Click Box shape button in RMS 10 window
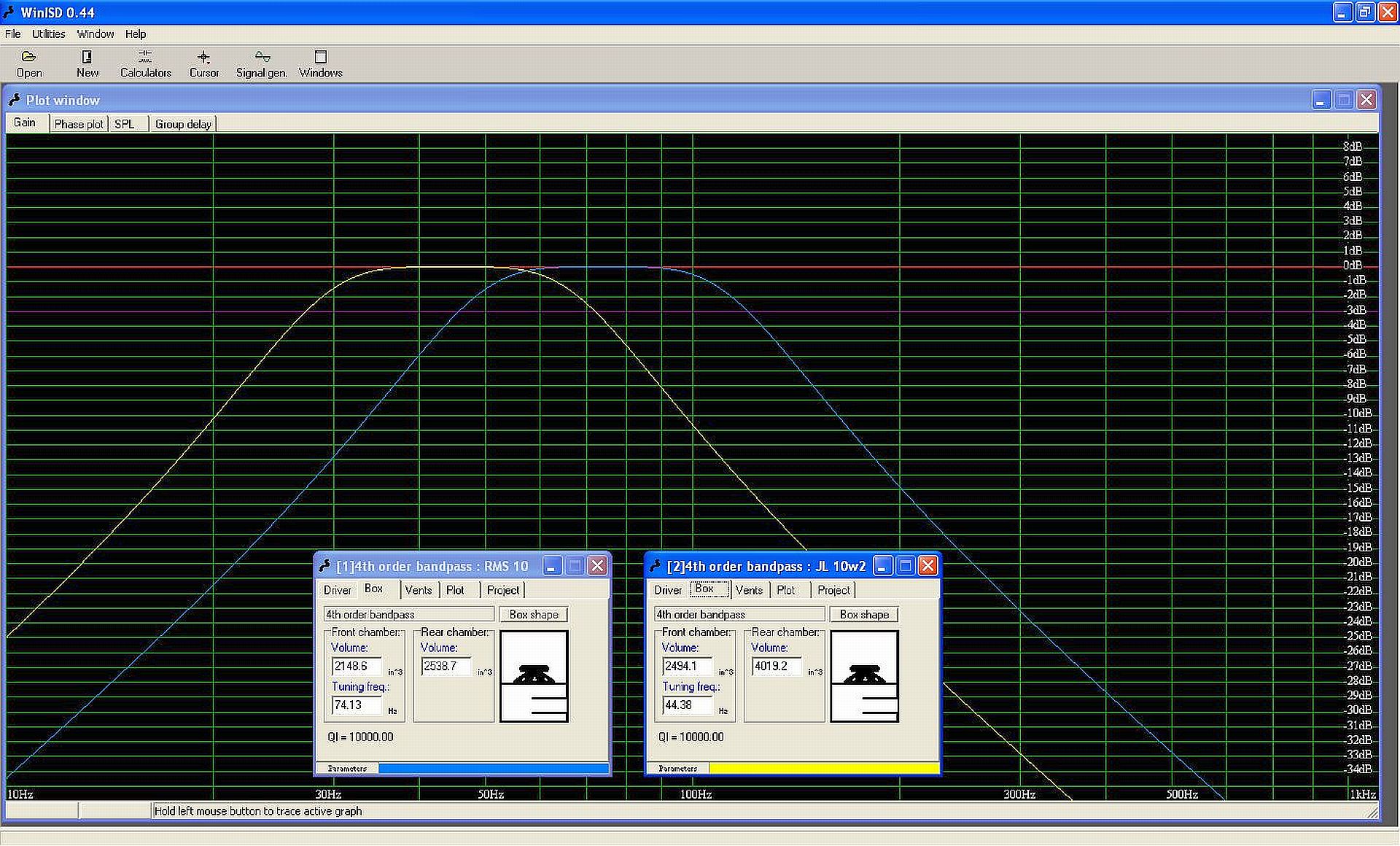Viewport: 1400px width, 846px height. [x=534, y=615]
